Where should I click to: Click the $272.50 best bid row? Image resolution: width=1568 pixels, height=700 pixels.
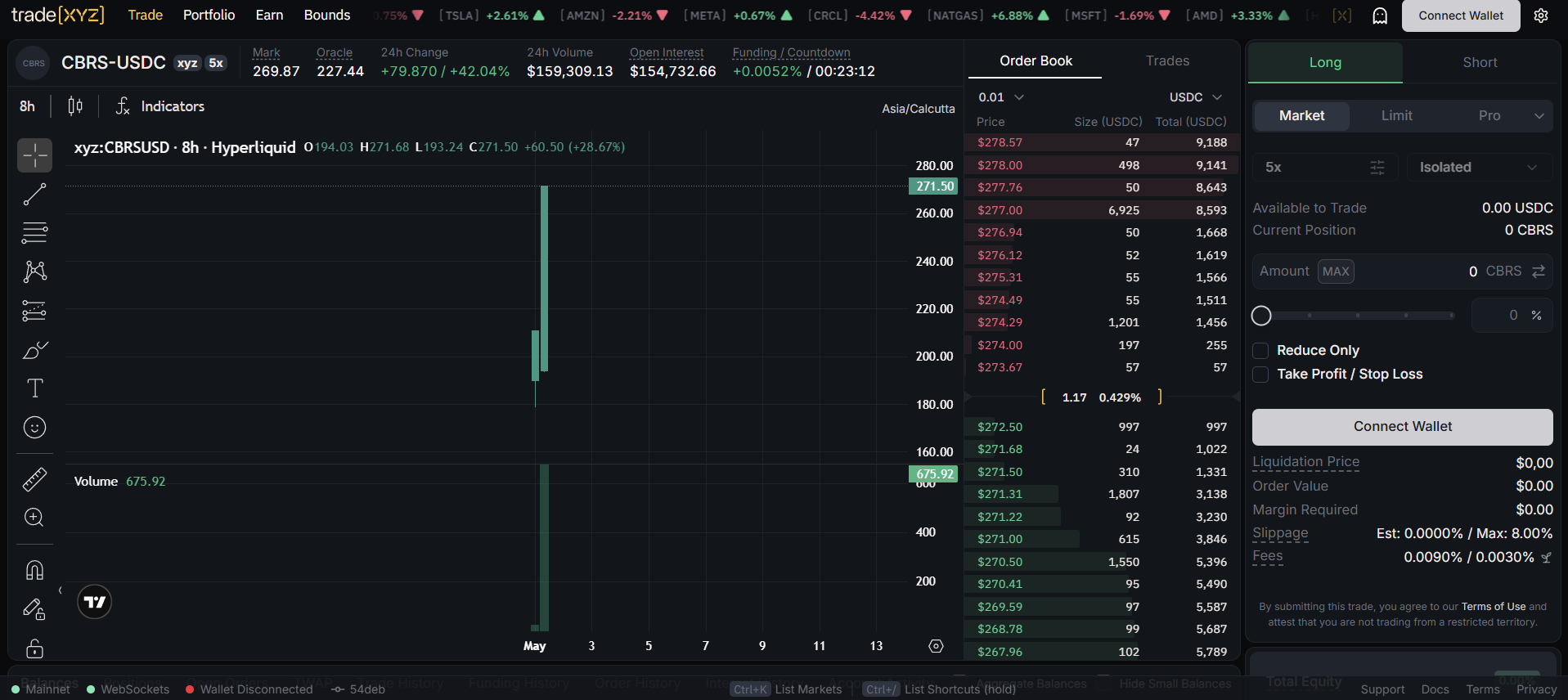point(1102,427)
